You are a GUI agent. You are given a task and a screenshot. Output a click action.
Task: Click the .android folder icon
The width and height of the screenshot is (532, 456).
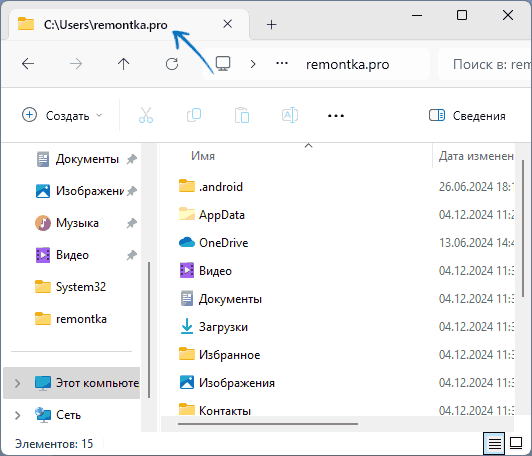click(187, 186)
